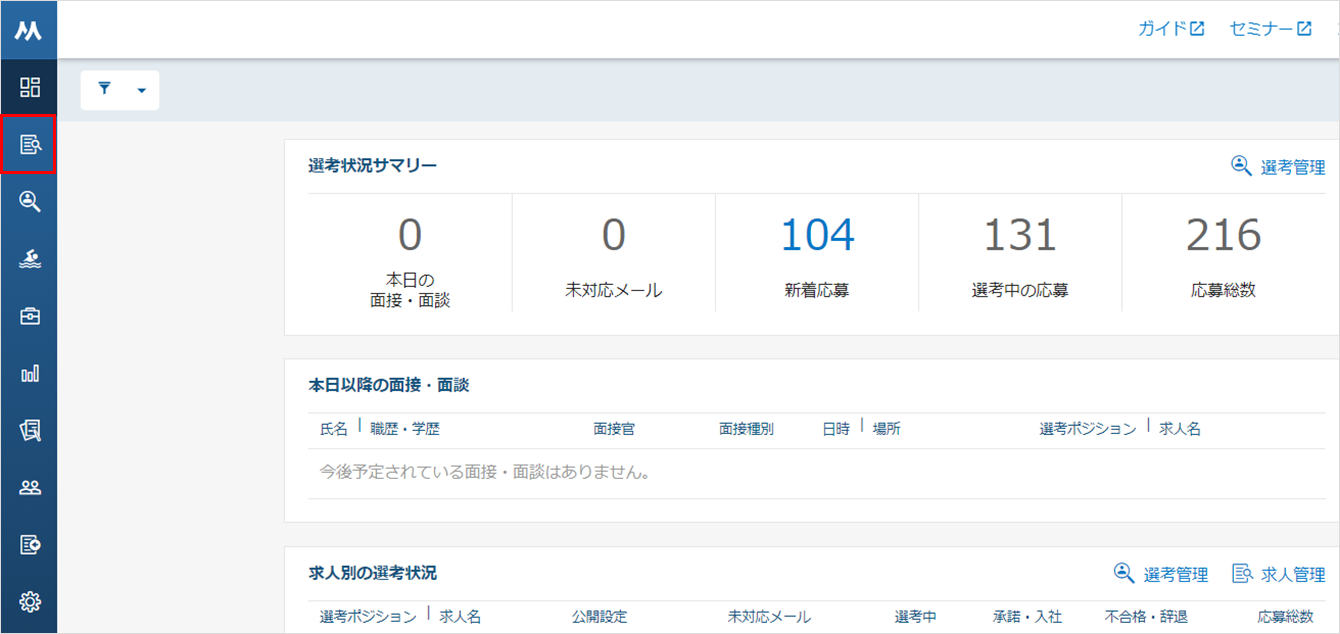Open candidate search icon in the sidebar

tap(30, 202)
